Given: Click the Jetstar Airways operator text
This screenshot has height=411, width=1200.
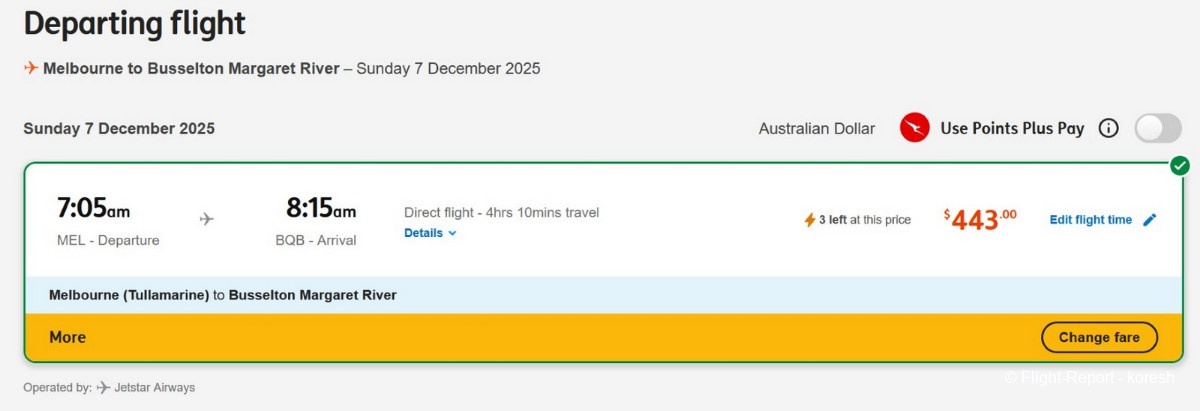Looking at the screenshot, I should tap(155, 387).
